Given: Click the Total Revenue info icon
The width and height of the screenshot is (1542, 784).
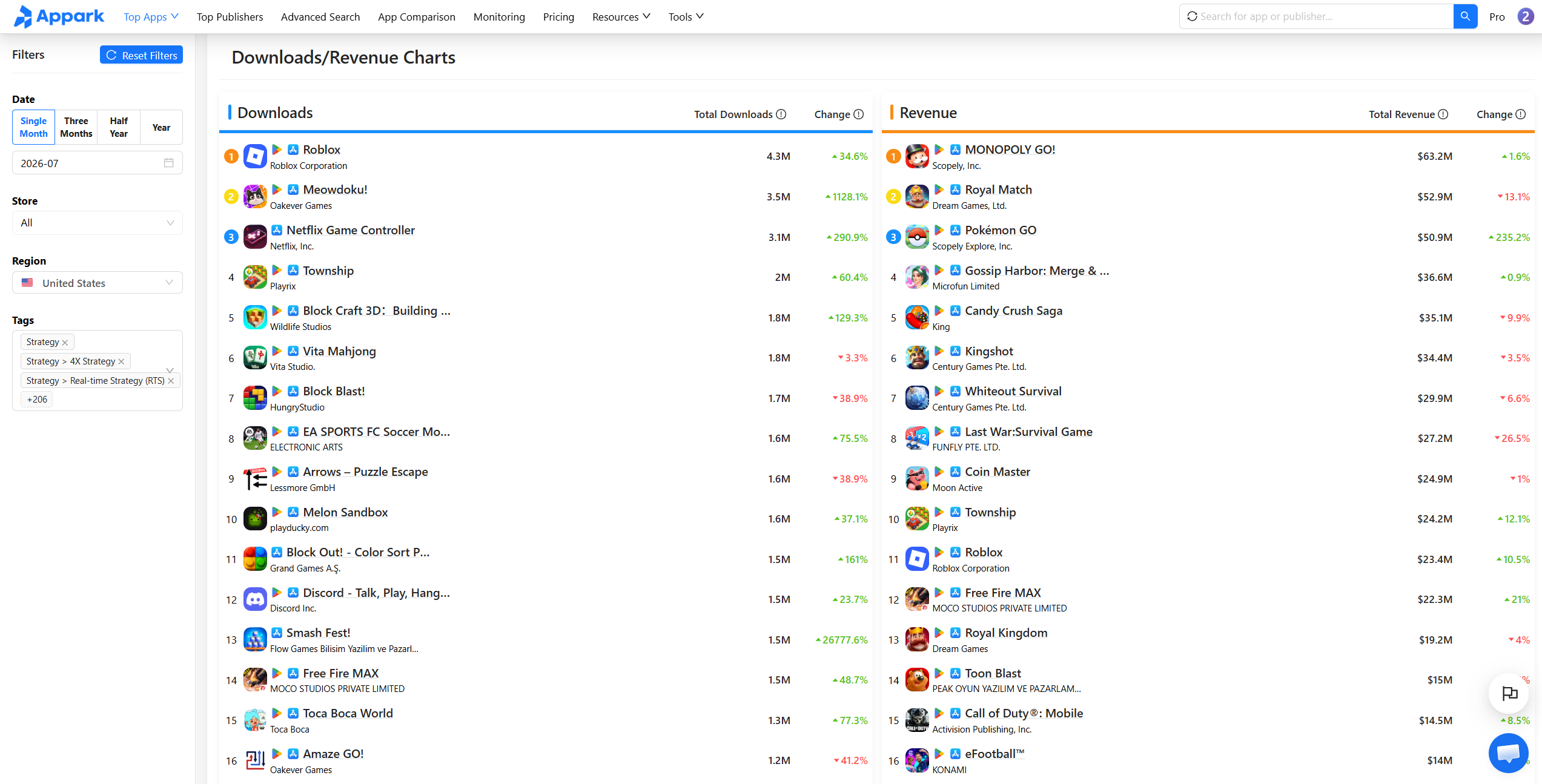Looking at the screenshot, I should click(1443, 114).
